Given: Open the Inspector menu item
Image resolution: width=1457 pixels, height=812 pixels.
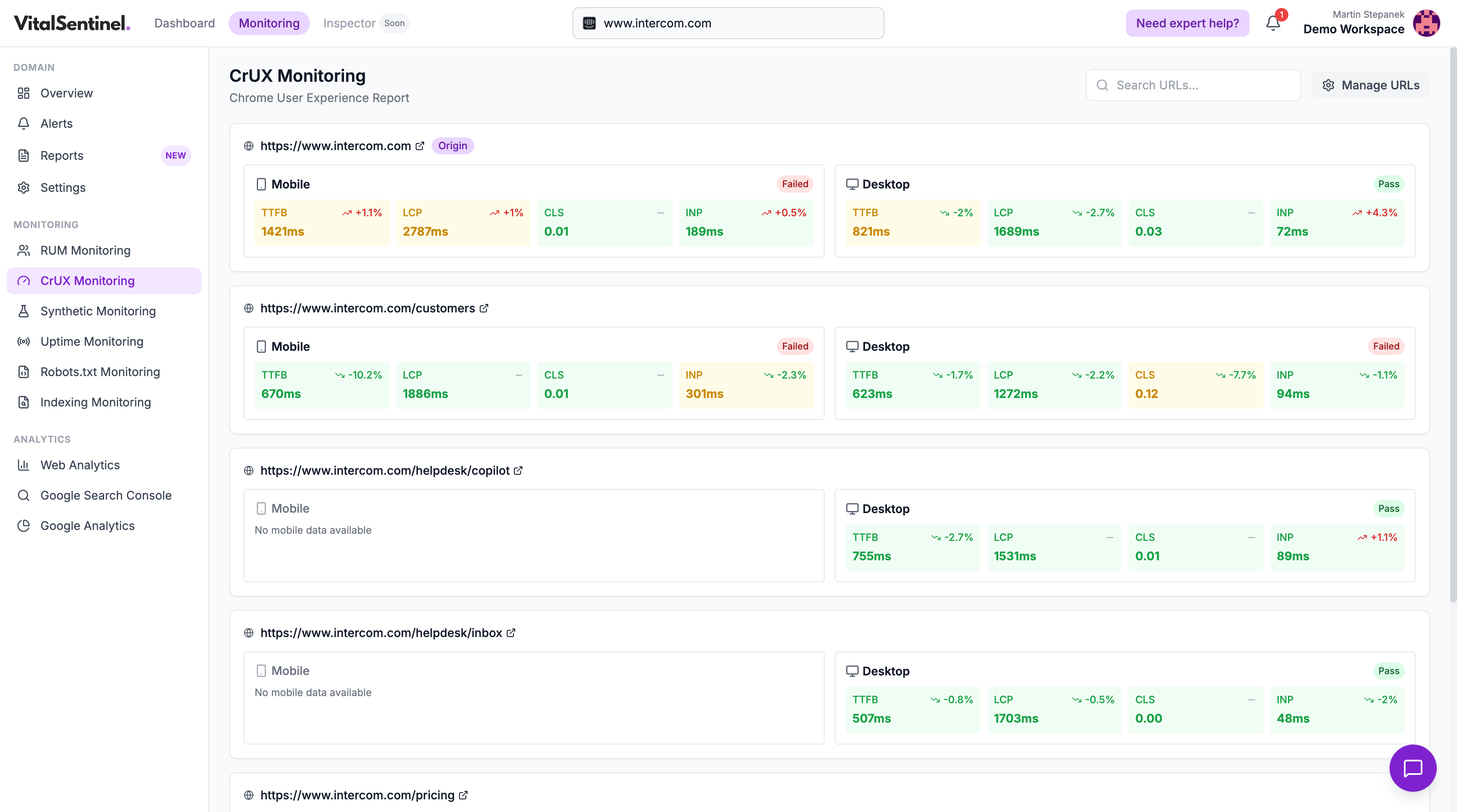Looking at the screenshot, I should (349, 23).
